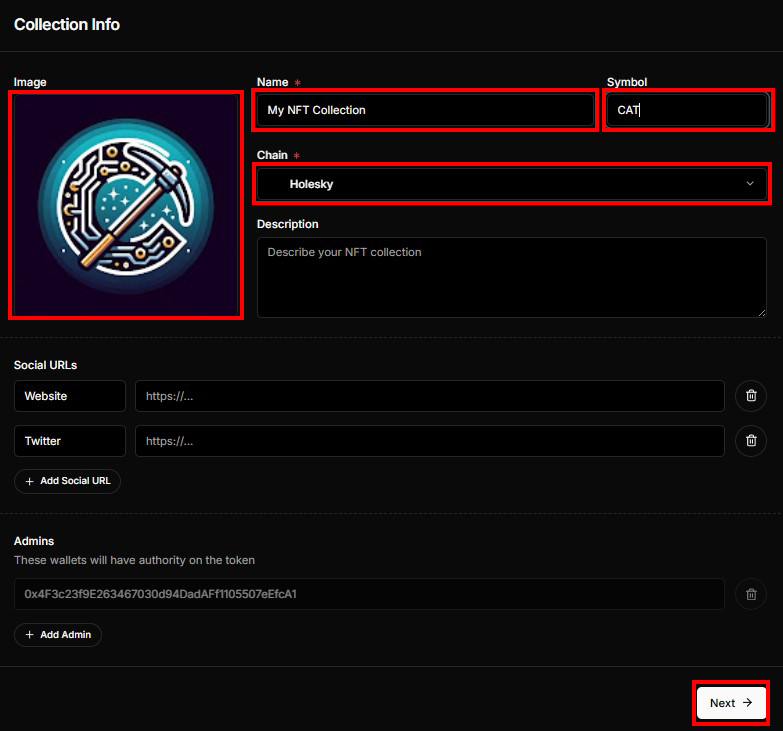Click the Website social type field
This screenshot has width=783, height=731.
point(70,396)
